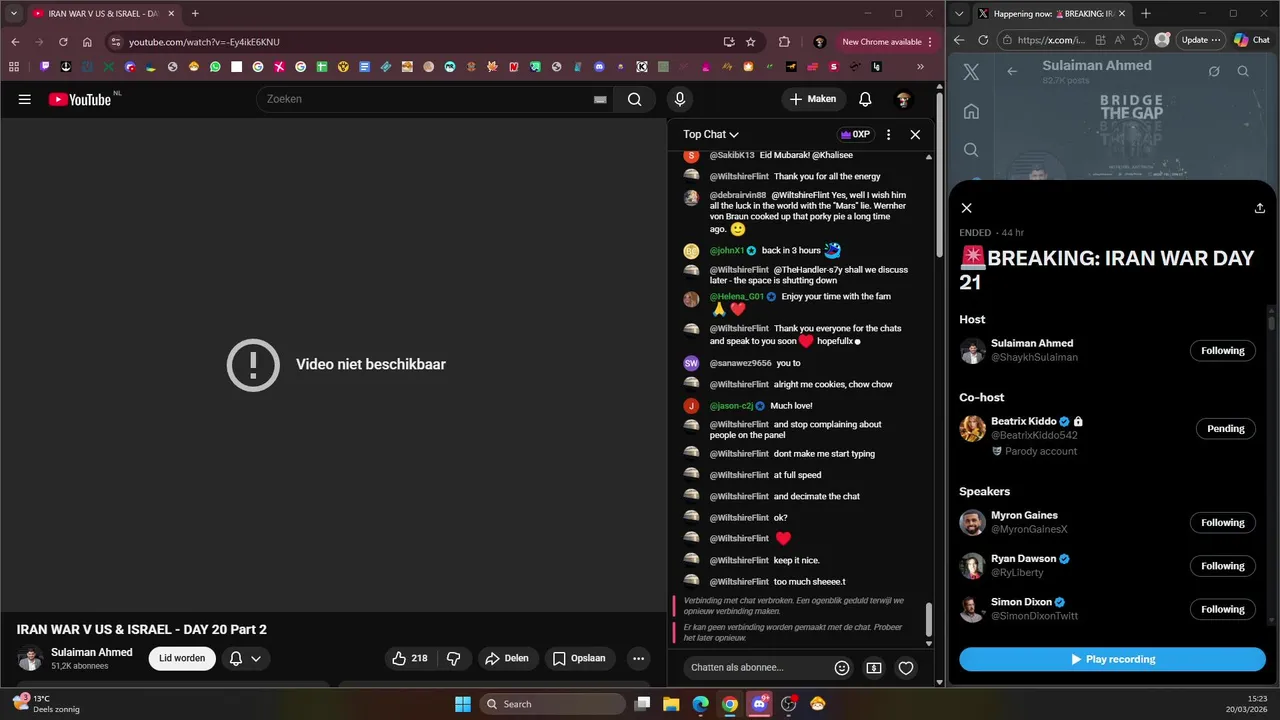Refresh the X page in Edge
Viewport: 1280px width, 720px height.
[983, 40]
